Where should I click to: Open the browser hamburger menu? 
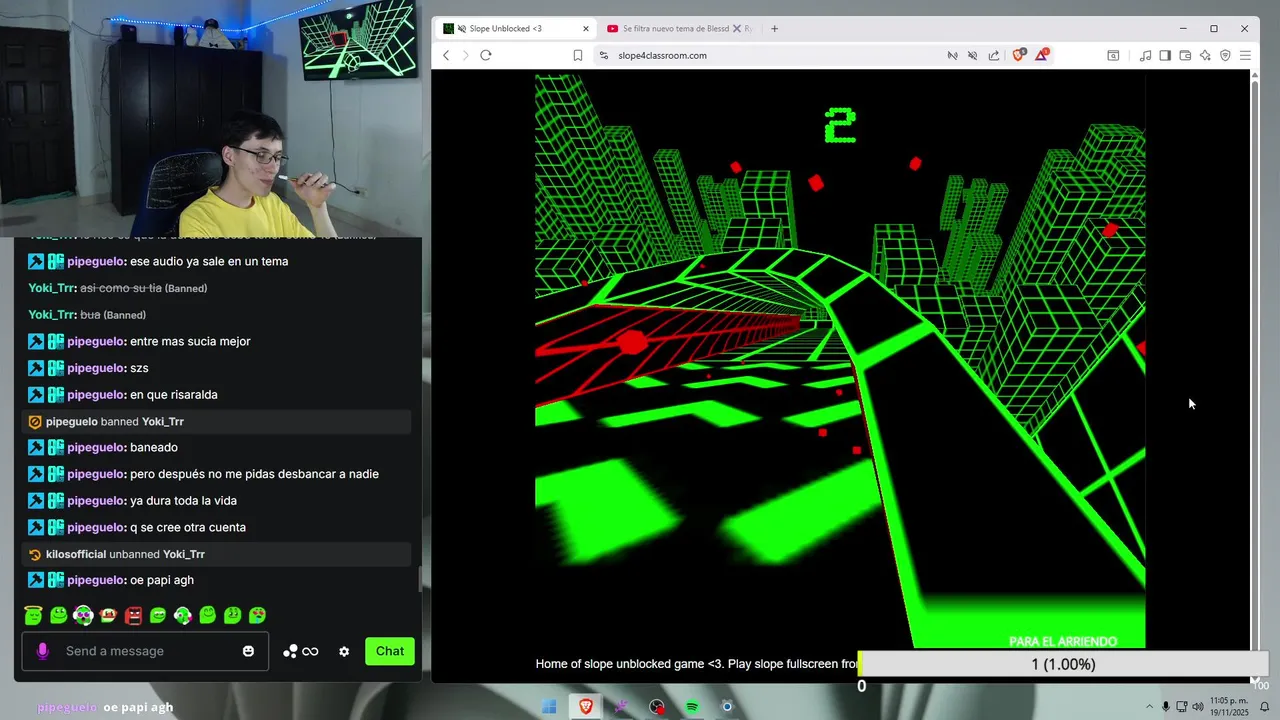pos(1245,55)
